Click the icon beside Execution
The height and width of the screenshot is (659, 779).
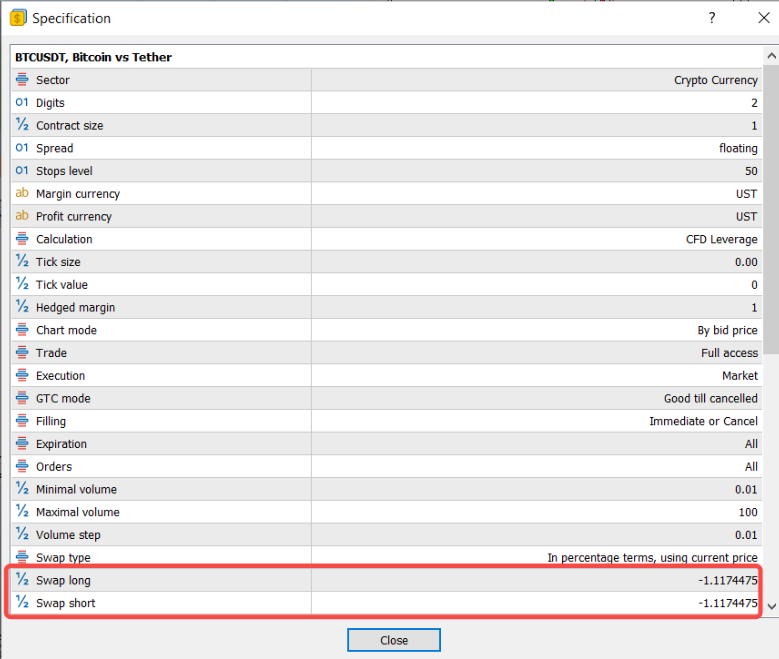click(x=22, y=375)
